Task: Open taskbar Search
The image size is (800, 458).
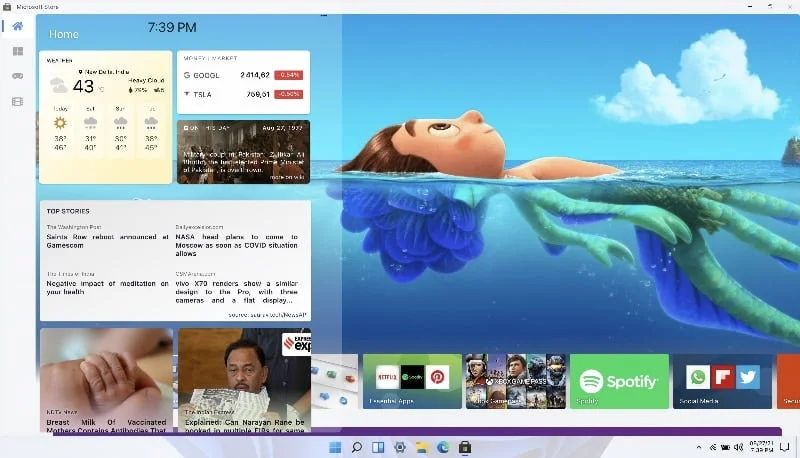Action: coord(357,447)
